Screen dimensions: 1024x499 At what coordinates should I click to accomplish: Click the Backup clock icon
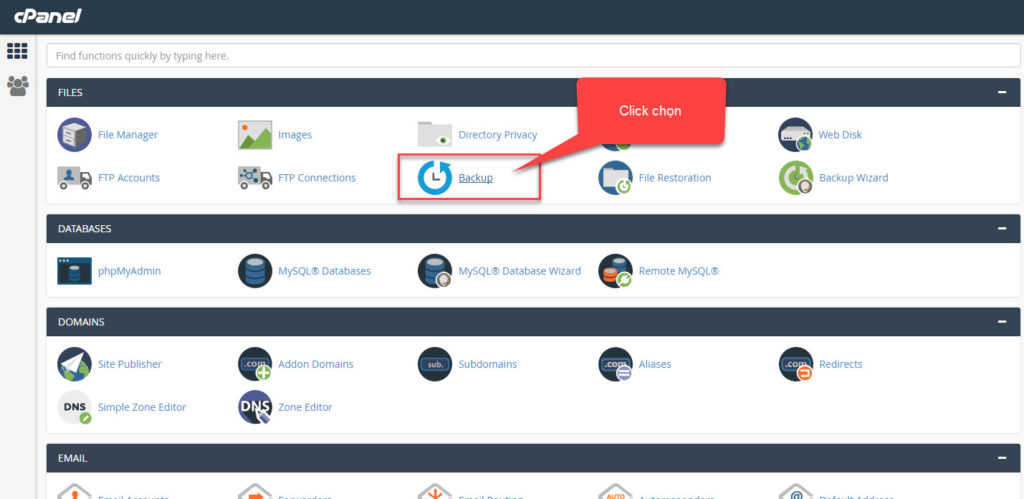pyautogui.click(x=435, y=178)
